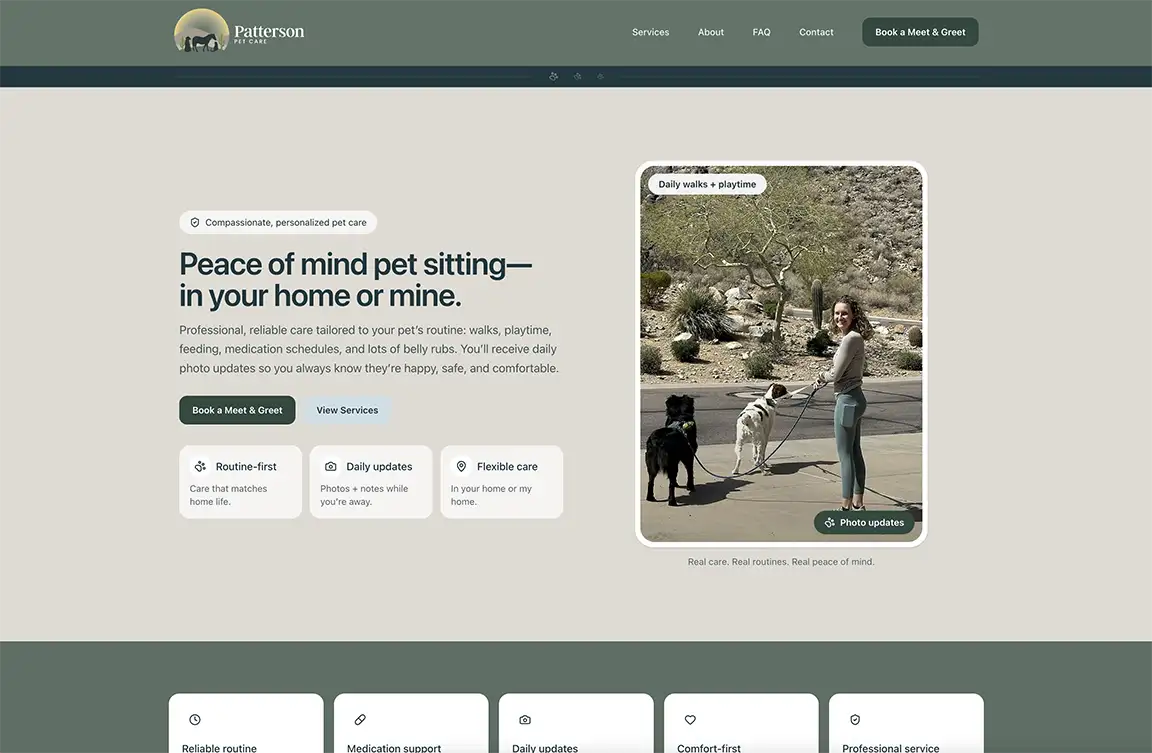Select the location pin icon beside Flexible care

(x=461, y=465)
